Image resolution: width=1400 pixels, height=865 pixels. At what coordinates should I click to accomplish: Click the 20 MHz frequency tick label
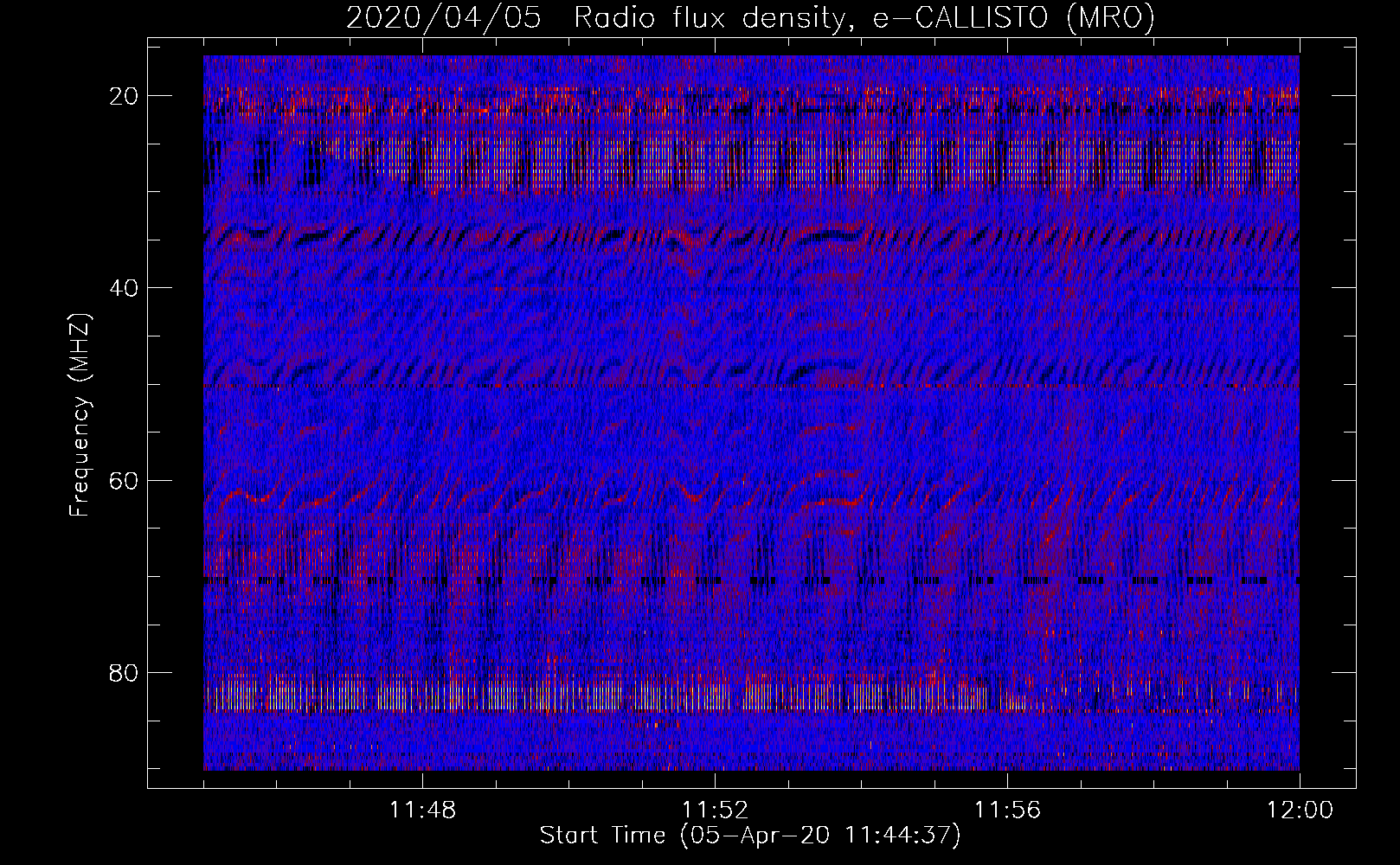click(x=125, y=96)
